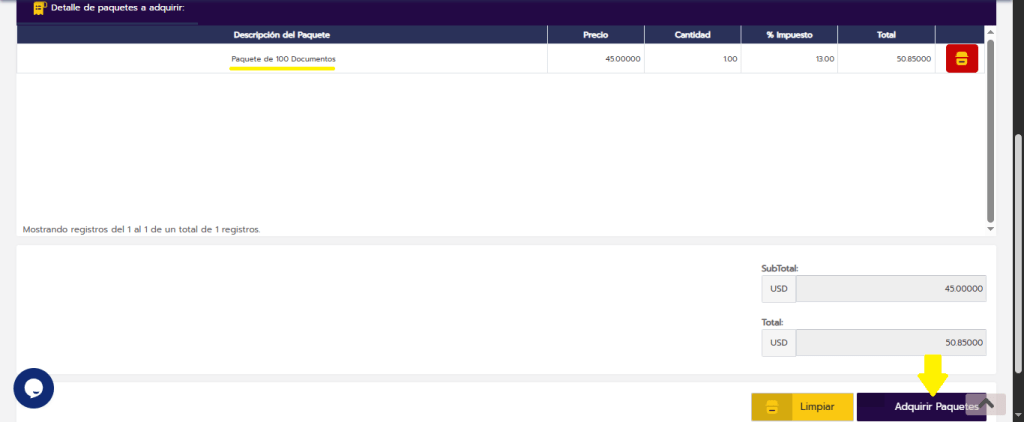Viewport: 1024px width, 422px height.
Task: Click the Cantidad column header
Action: coord(692,34)
